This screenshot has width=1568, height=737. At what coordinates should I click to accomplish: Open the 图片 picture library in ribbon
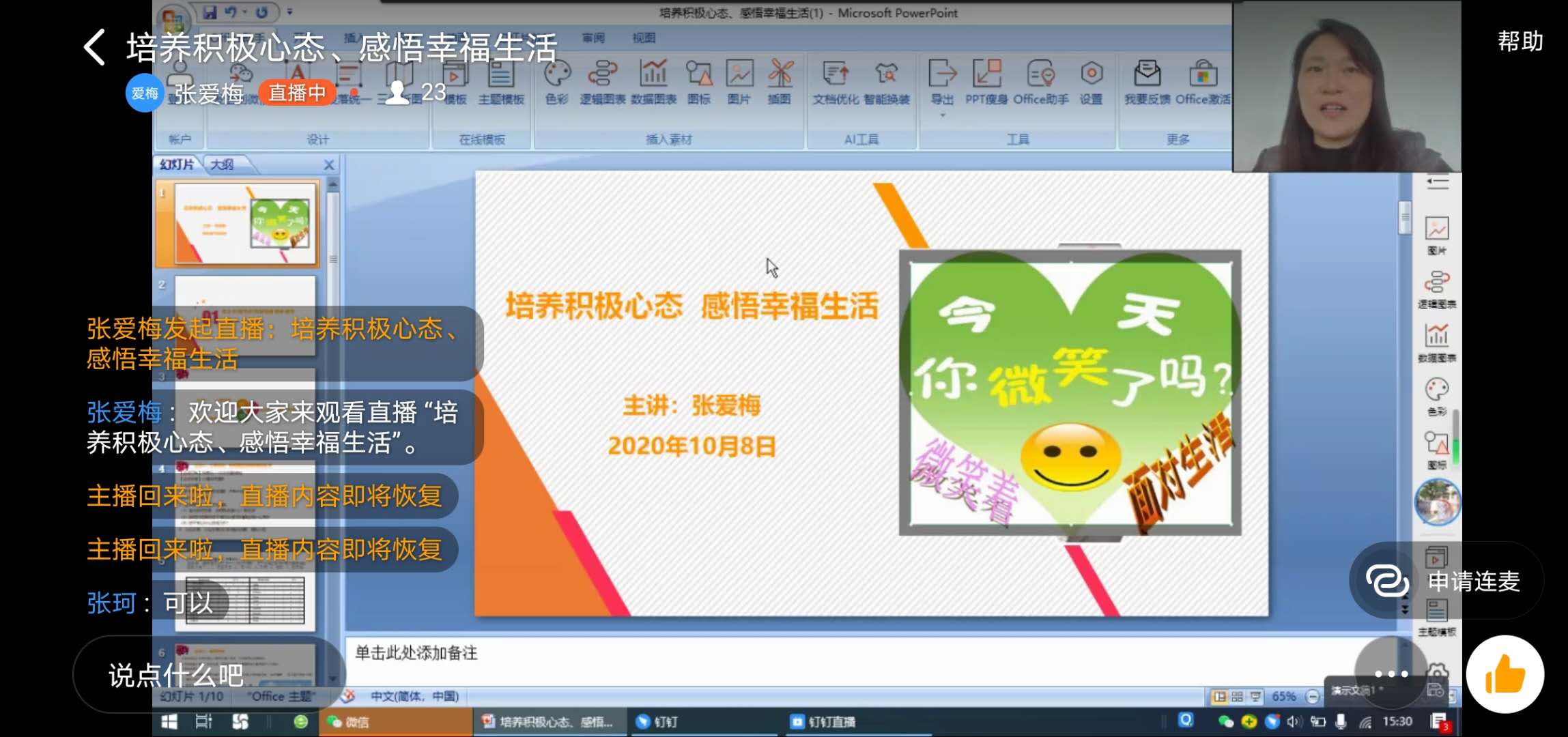[739, 82]
